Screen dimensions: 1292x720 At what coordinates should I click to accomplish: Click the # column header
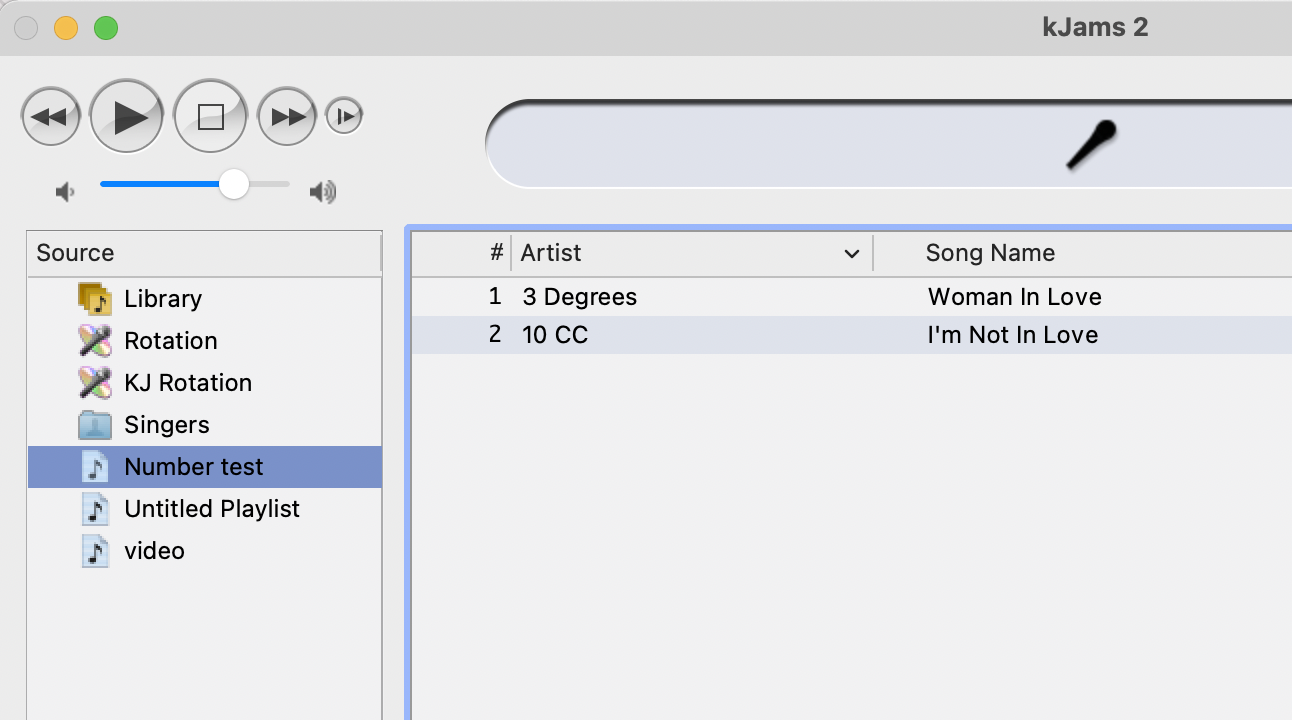click(496, 253)
